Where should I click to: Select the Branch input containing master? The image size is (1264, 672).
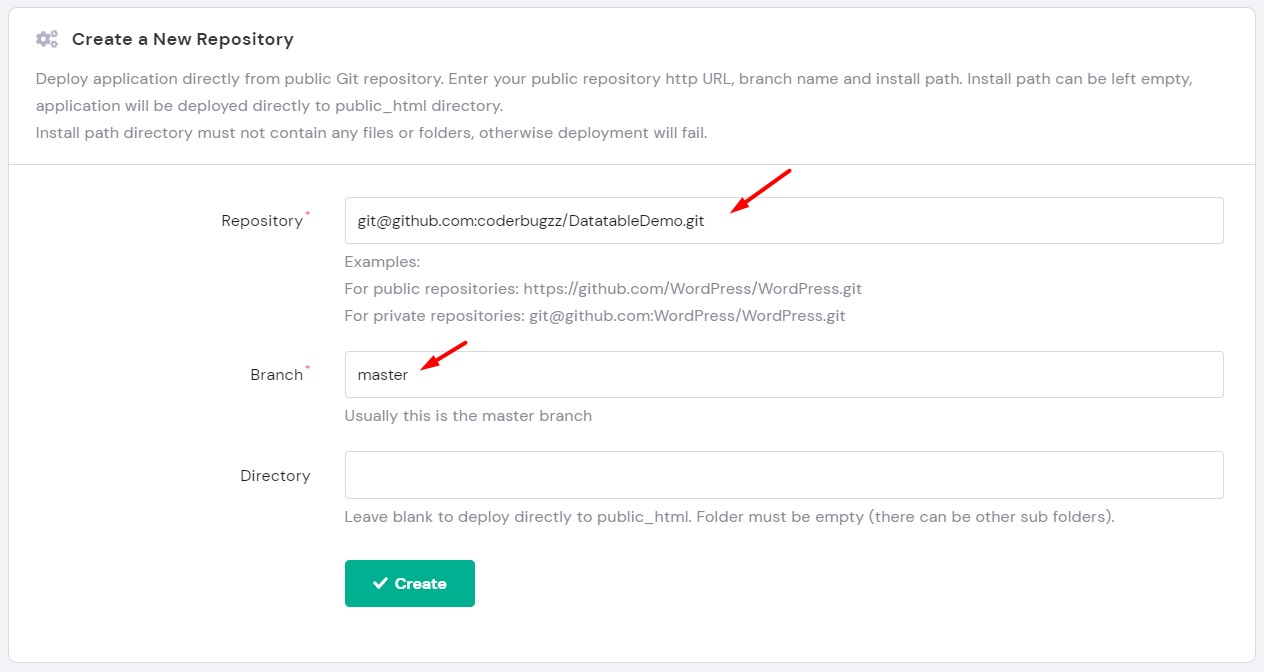click(x=784, y=374)
